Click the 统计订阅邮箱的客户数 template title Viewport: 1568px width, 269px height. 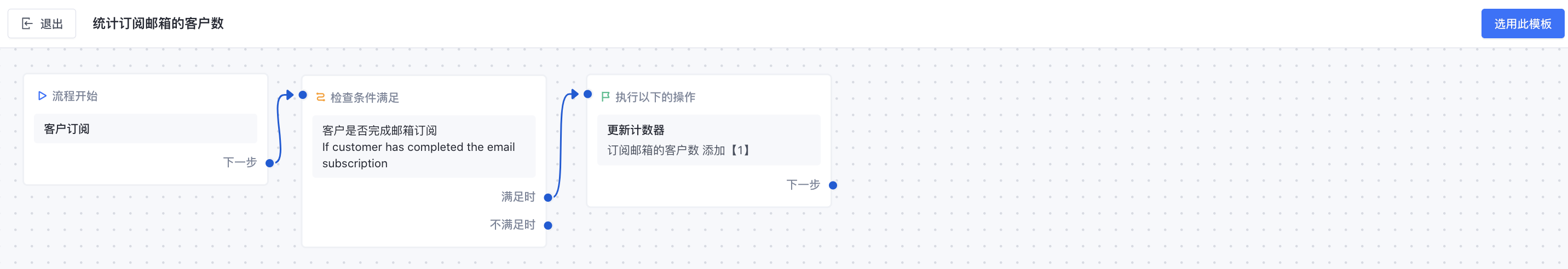point(158,24)
